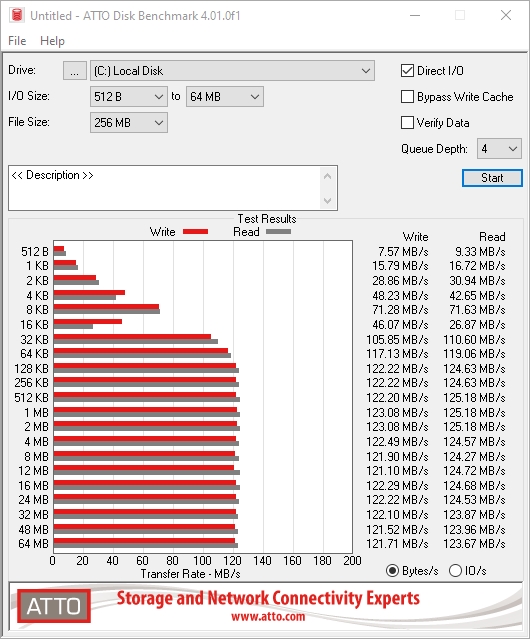
Task: Select the IO/s radio button
Action: click(455, 571)
